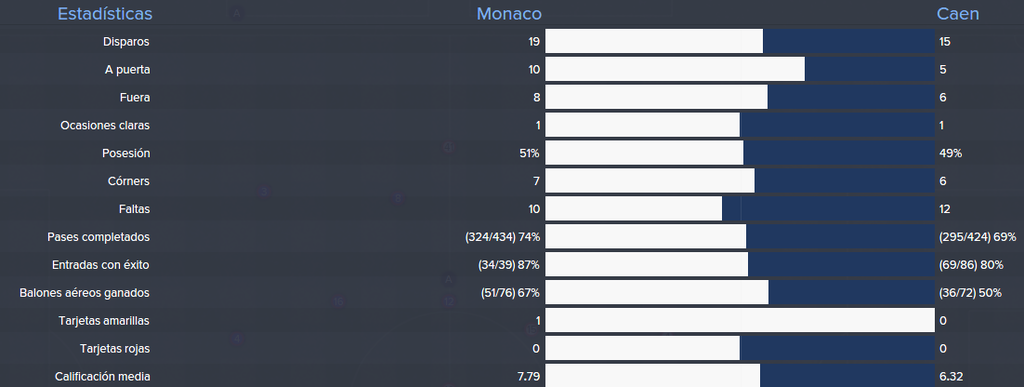Click Monaco's 7.79 average rating value
1024x387 pixels.
pyautogui.click(x=528, y=377)
